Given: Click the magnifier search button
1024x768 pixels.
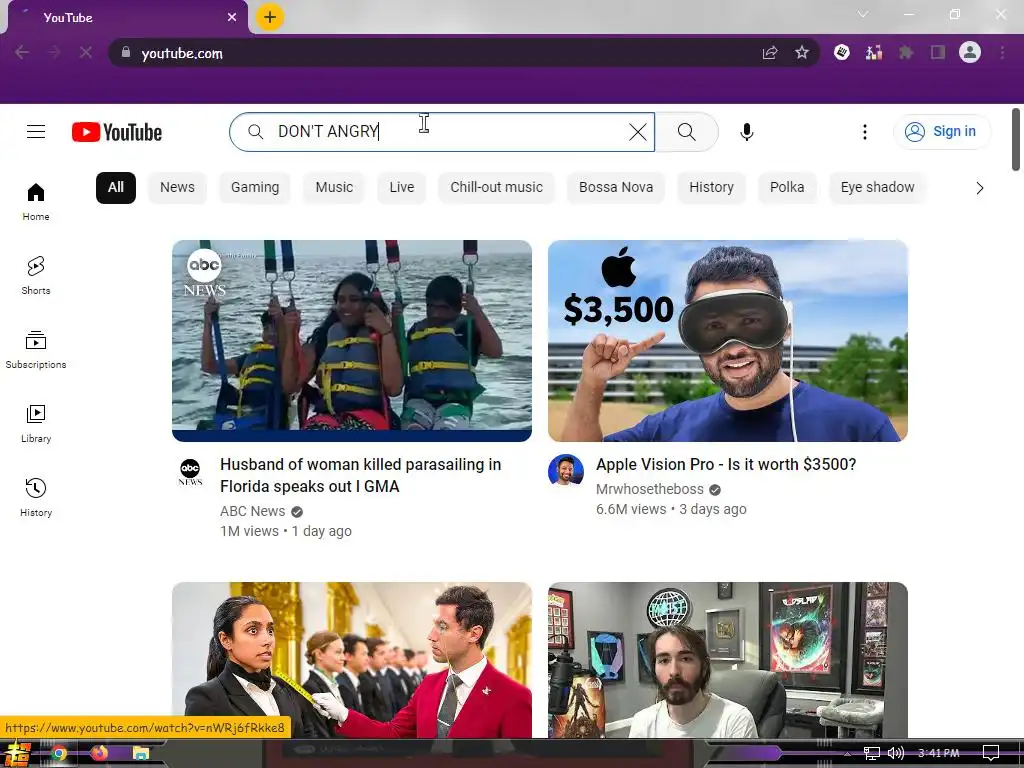Looking at the screenshot, I should [686, 132].
